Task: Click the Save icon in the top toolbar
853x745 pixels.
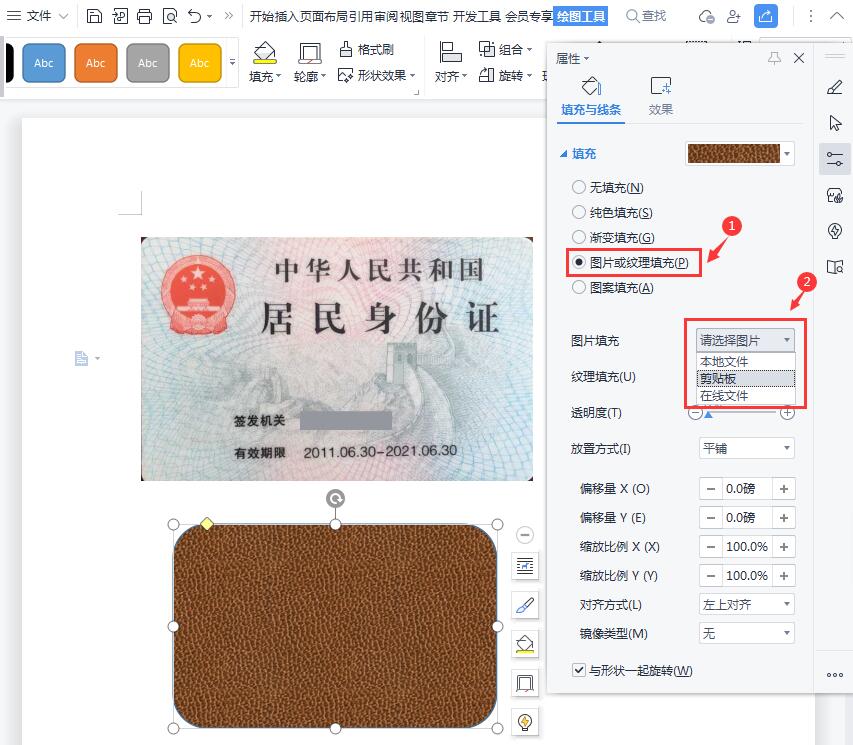Action: tap(94, 16)
